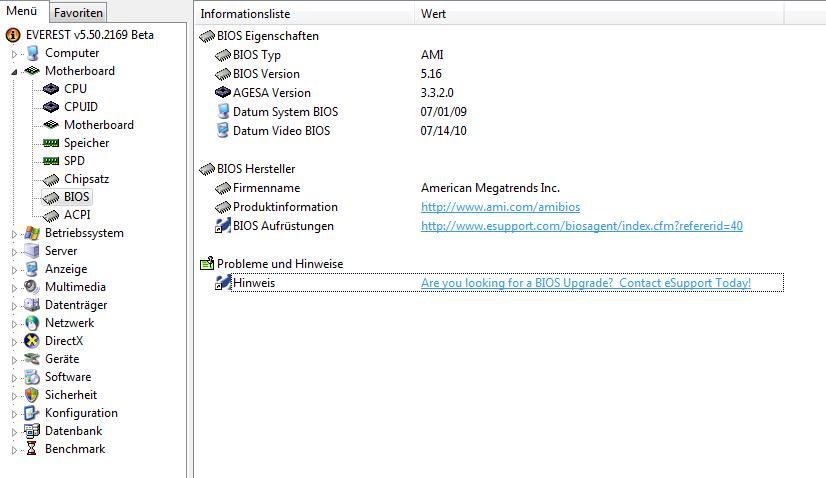Expand the Multimedia tree node
Viewport: 826px width, 478px height.
pyautogui.click(x=14, y=288)
